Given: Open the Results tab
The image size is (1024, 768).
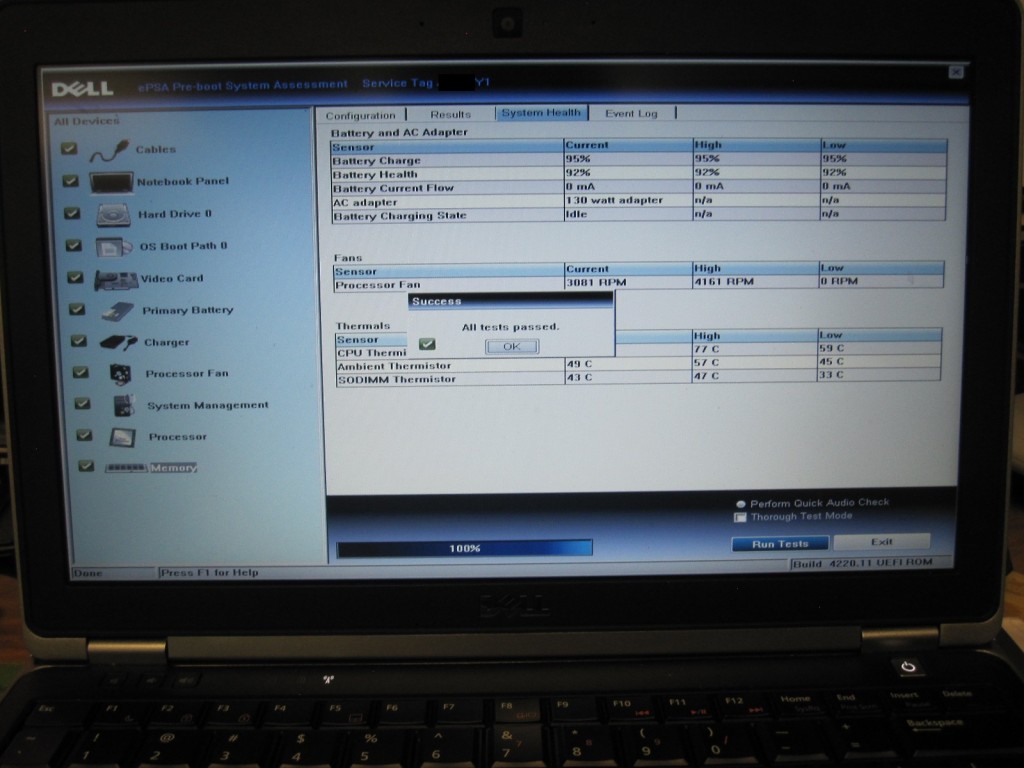Looking at the screenshot, I should (x=451, y=114).
